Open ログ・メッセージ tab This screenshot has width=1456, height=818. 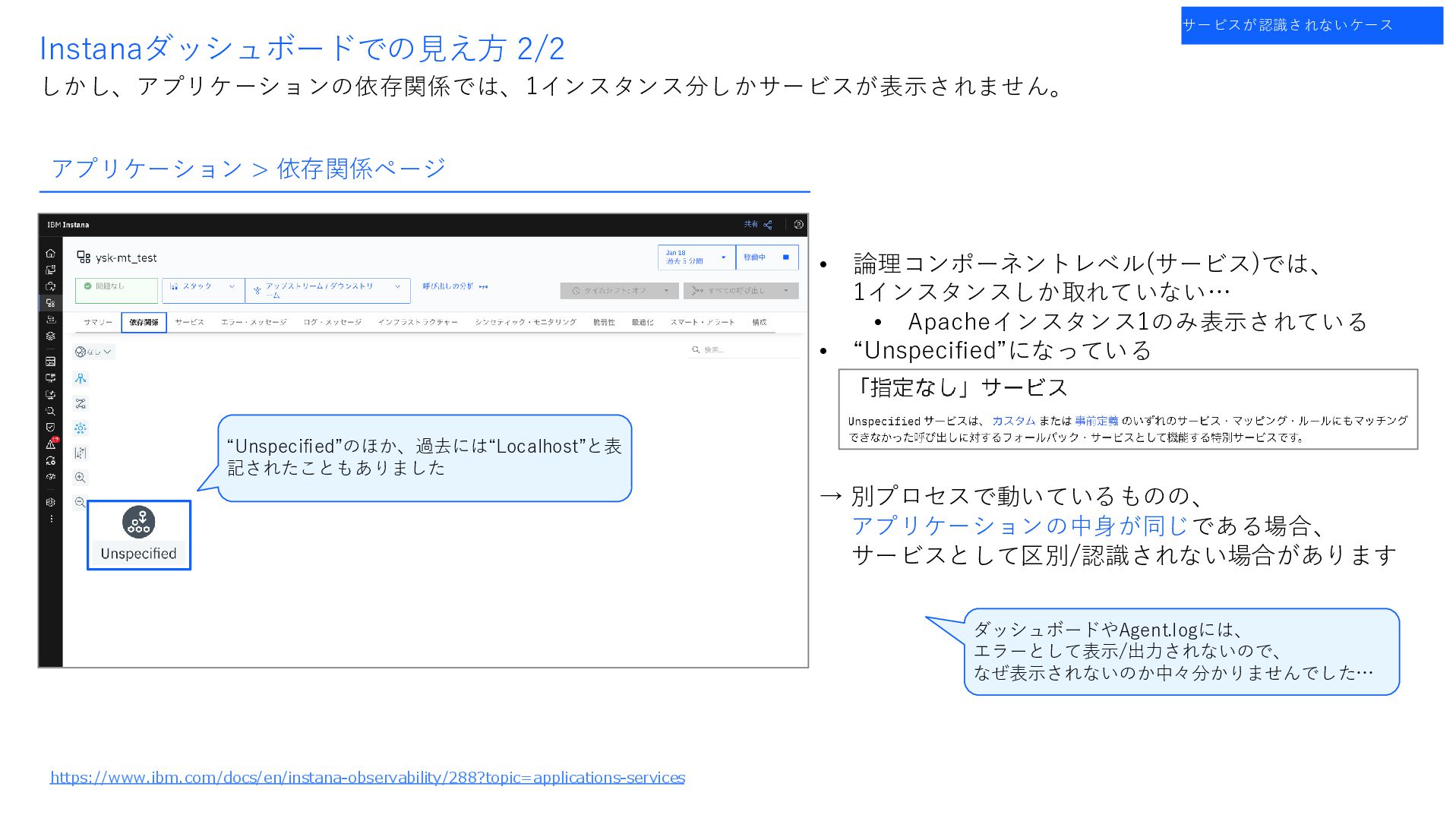pyautogui.click(x=332, y=323)
